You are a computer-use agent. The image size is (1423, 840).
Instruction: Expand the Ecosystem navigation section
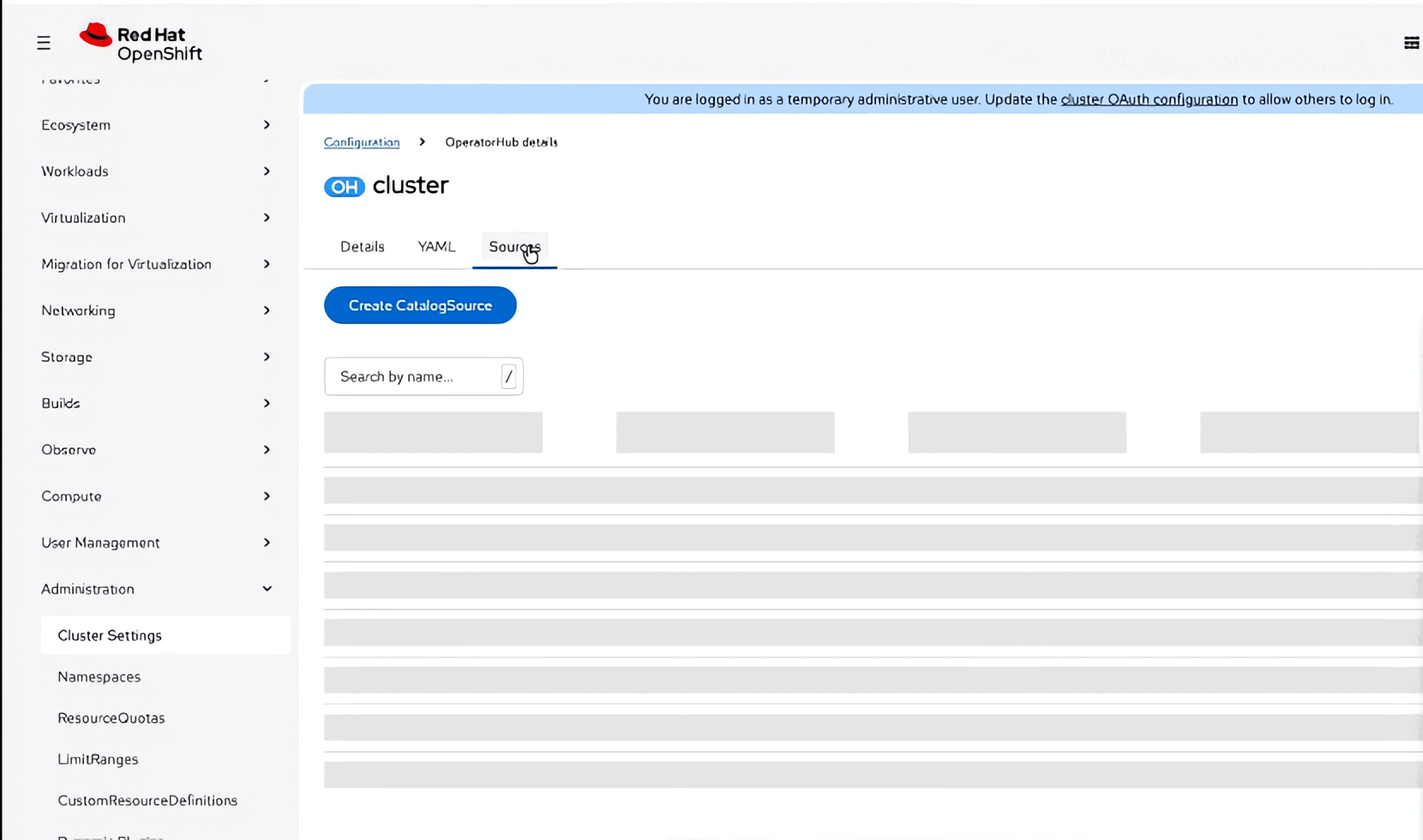coord(156,125)
